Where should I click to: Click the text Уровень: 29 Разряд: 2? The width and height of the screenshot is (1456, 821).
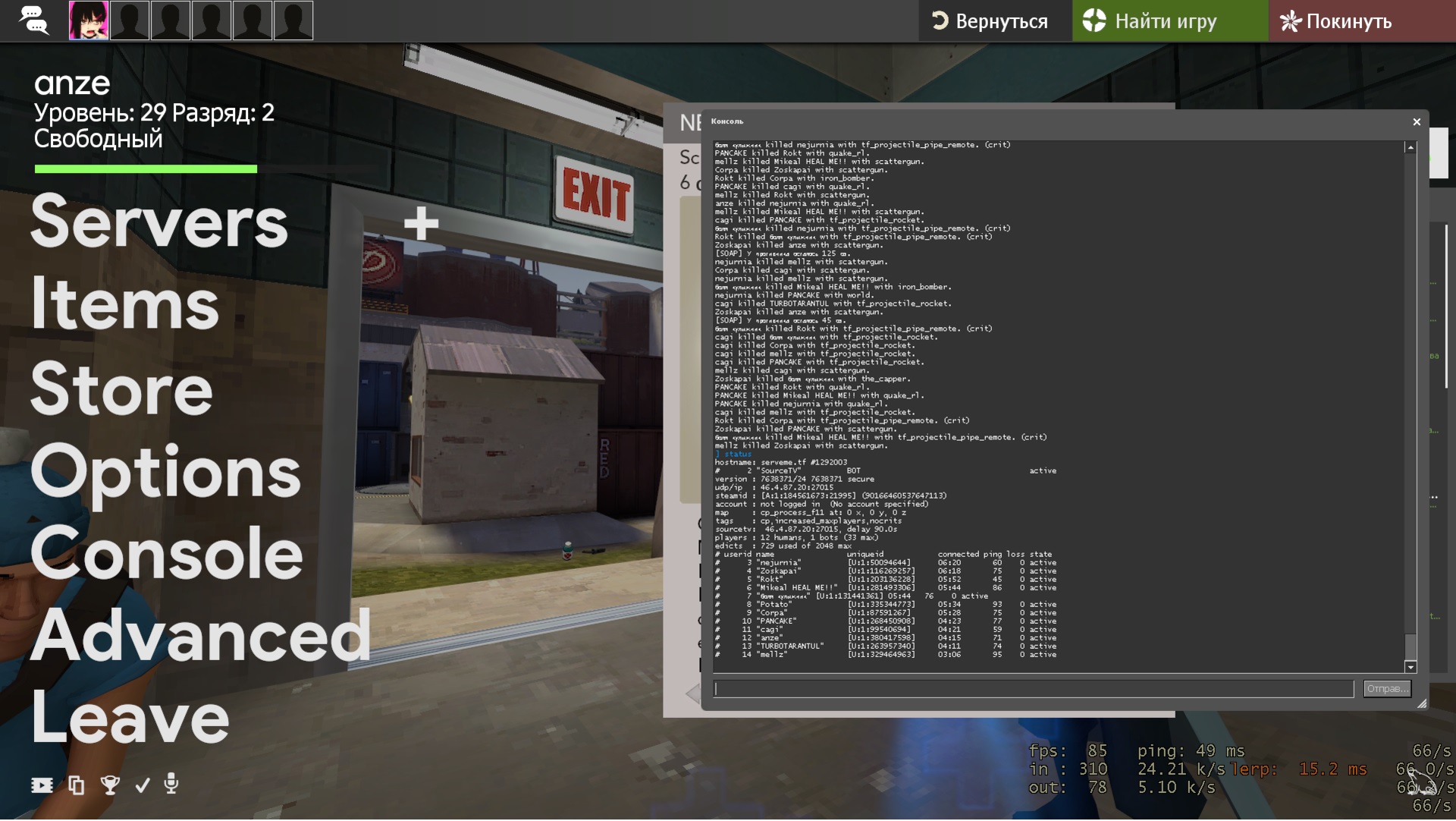(154, 113)
